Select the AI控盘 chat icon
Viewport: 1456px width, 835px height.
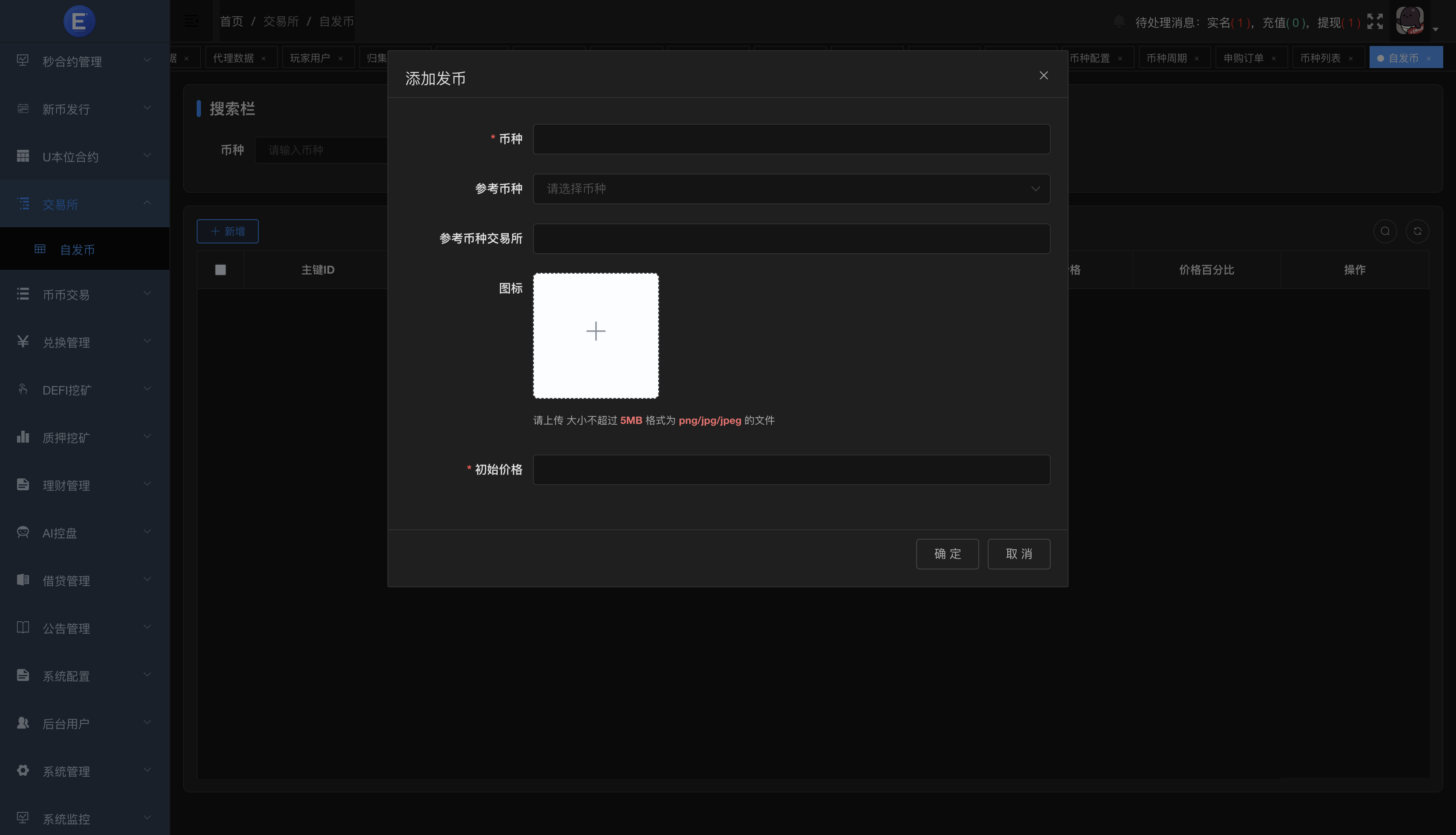(x=23, y=532)
